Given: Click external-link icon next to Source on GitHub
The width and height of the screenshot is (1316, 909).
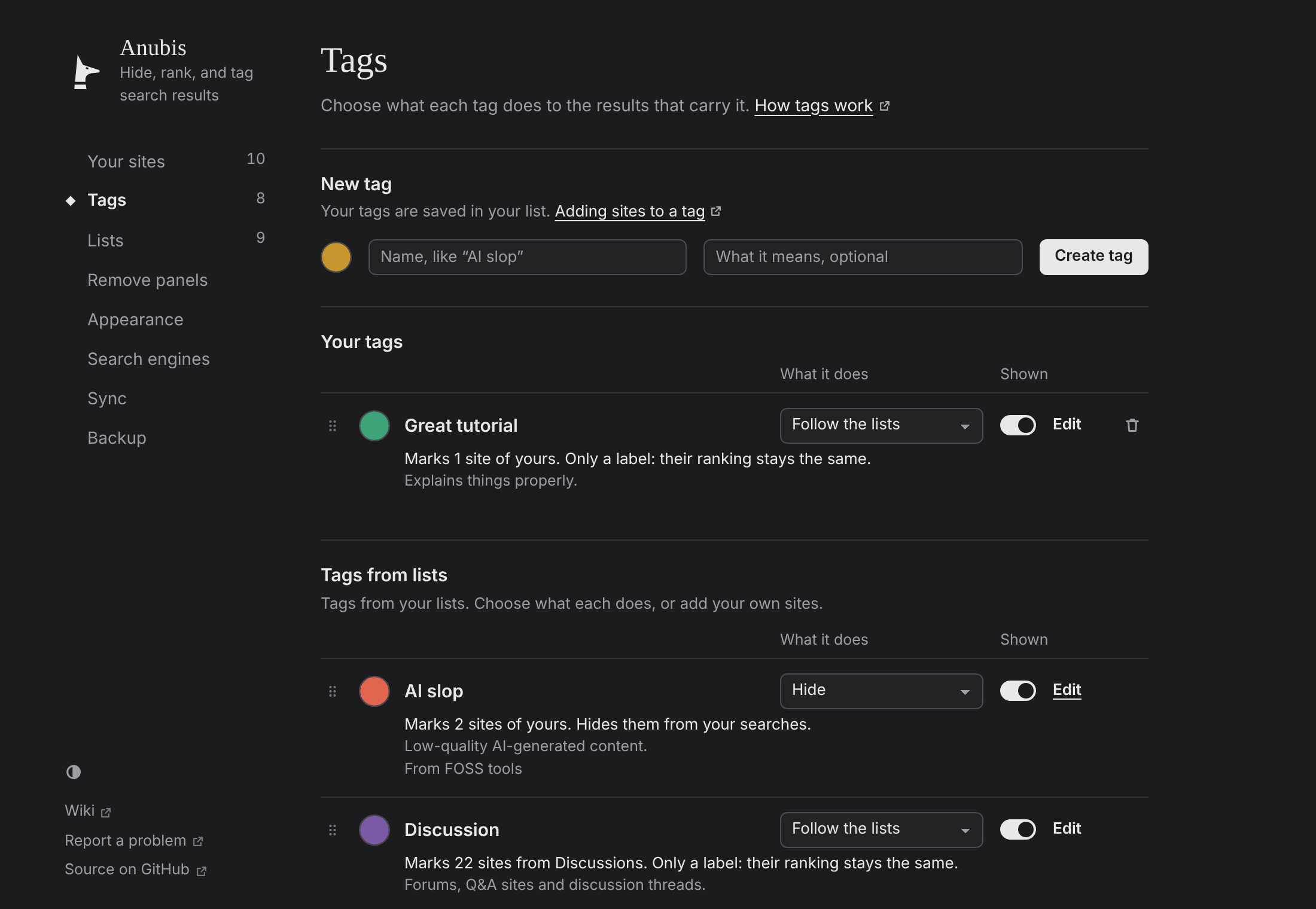Looking at the screenshot, I should pos(202,871).
